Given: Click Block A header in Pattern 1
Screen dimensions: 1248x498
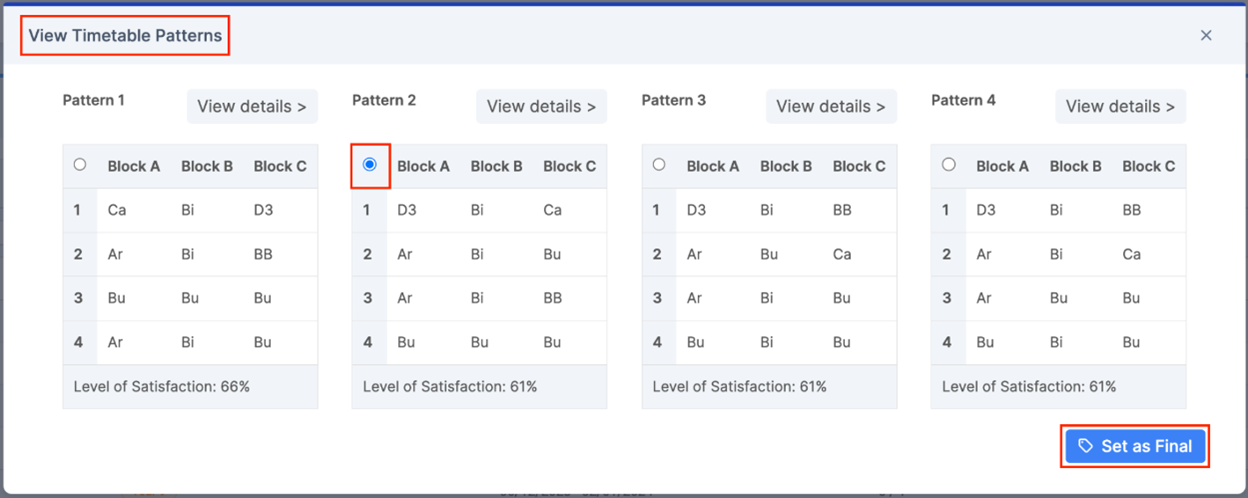Looking at the screenshot, I should (x=134, y=166).
